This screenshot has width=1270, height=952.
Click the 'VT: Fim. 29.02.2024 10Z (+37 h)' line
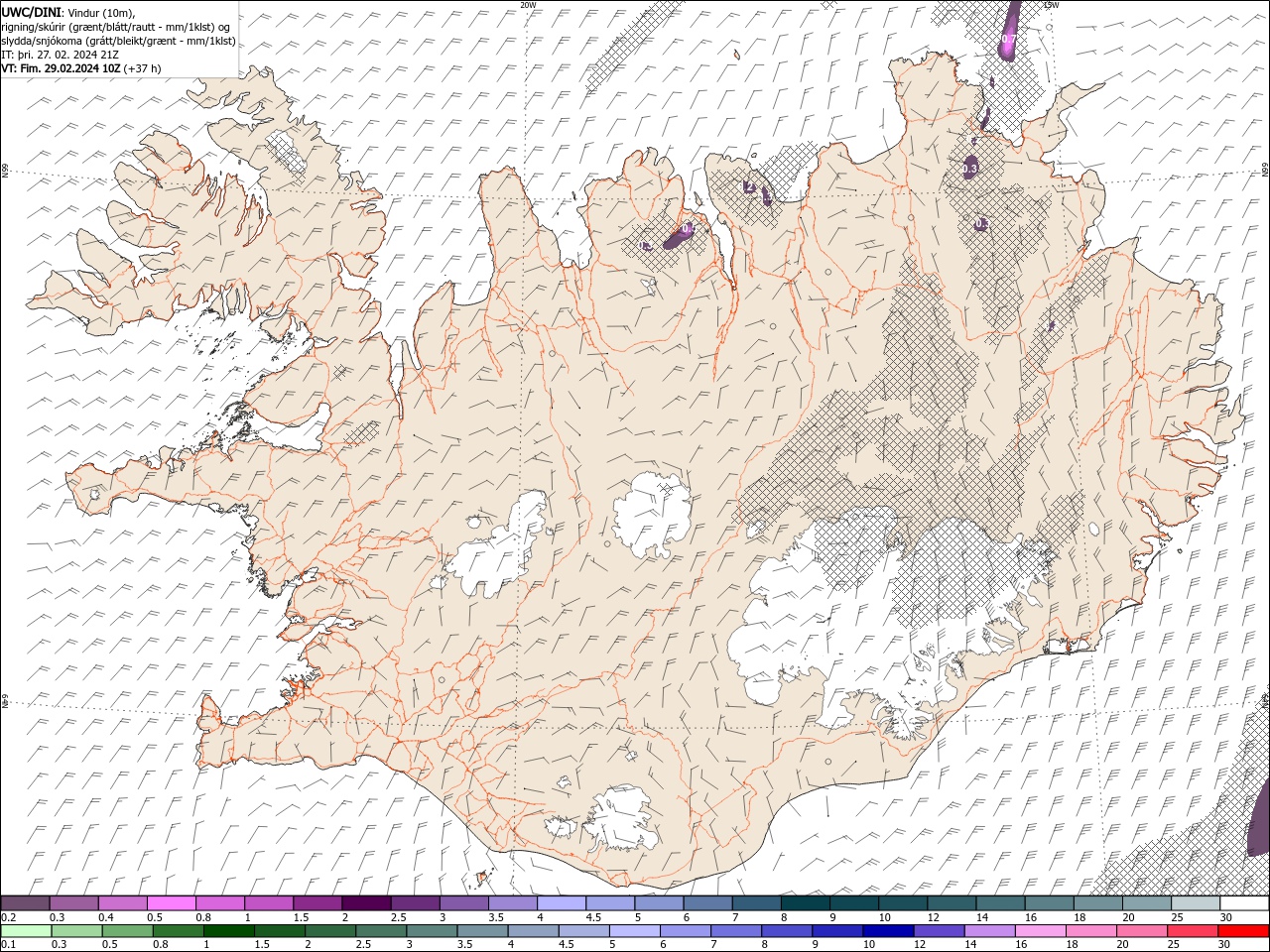pyautogui.click(x=81, y=68)
